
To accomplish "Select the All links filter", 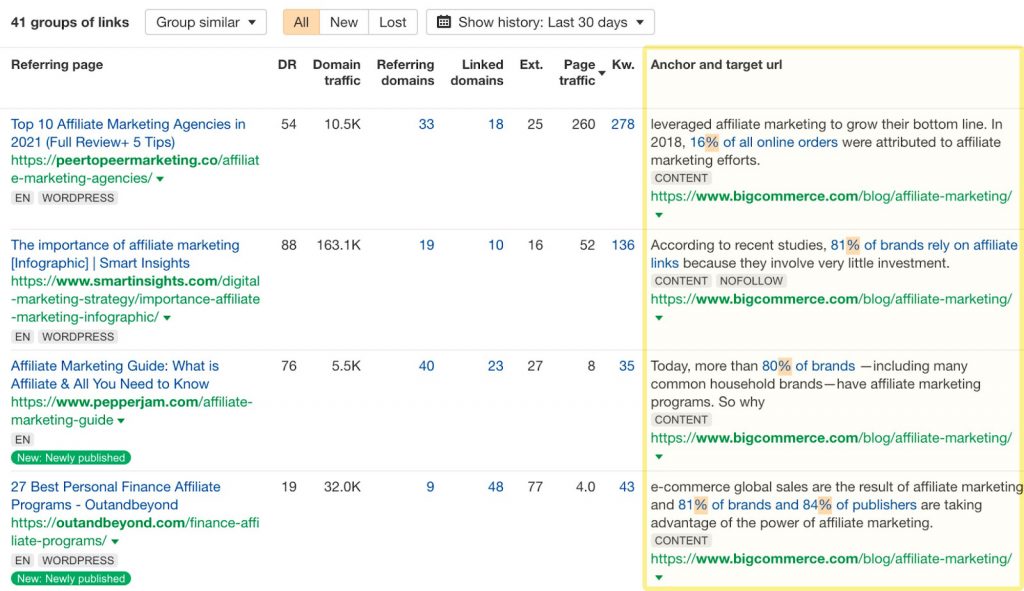I will (301, 22).
